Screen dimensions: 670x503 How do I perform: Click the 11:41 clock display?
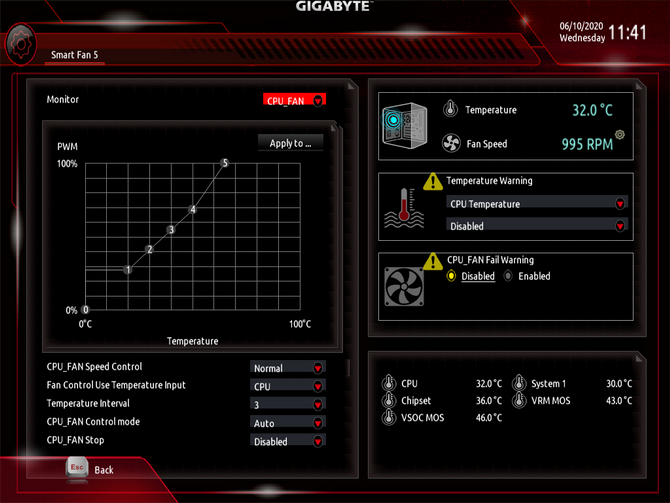[627, 32]
